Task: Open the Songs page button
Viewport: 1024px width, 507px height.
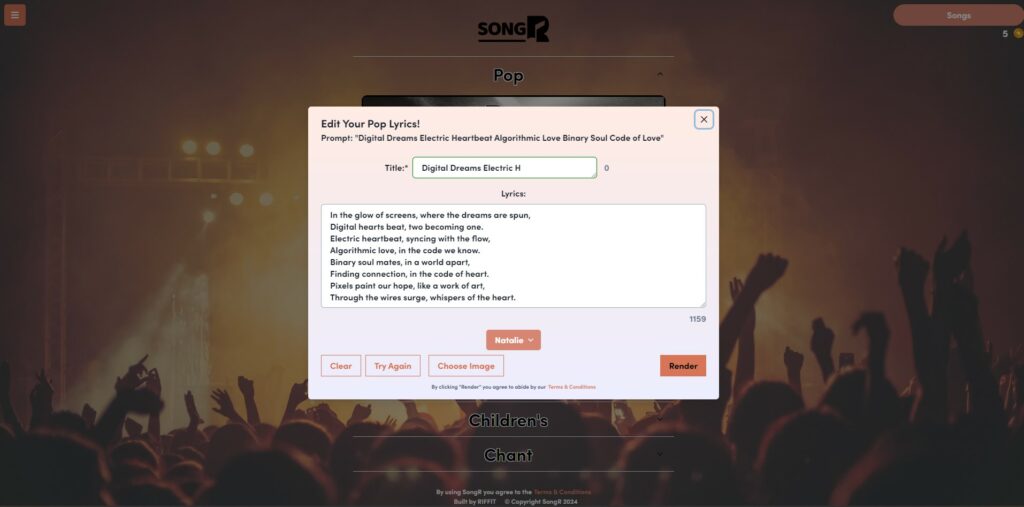Action: tap(958, 15)
